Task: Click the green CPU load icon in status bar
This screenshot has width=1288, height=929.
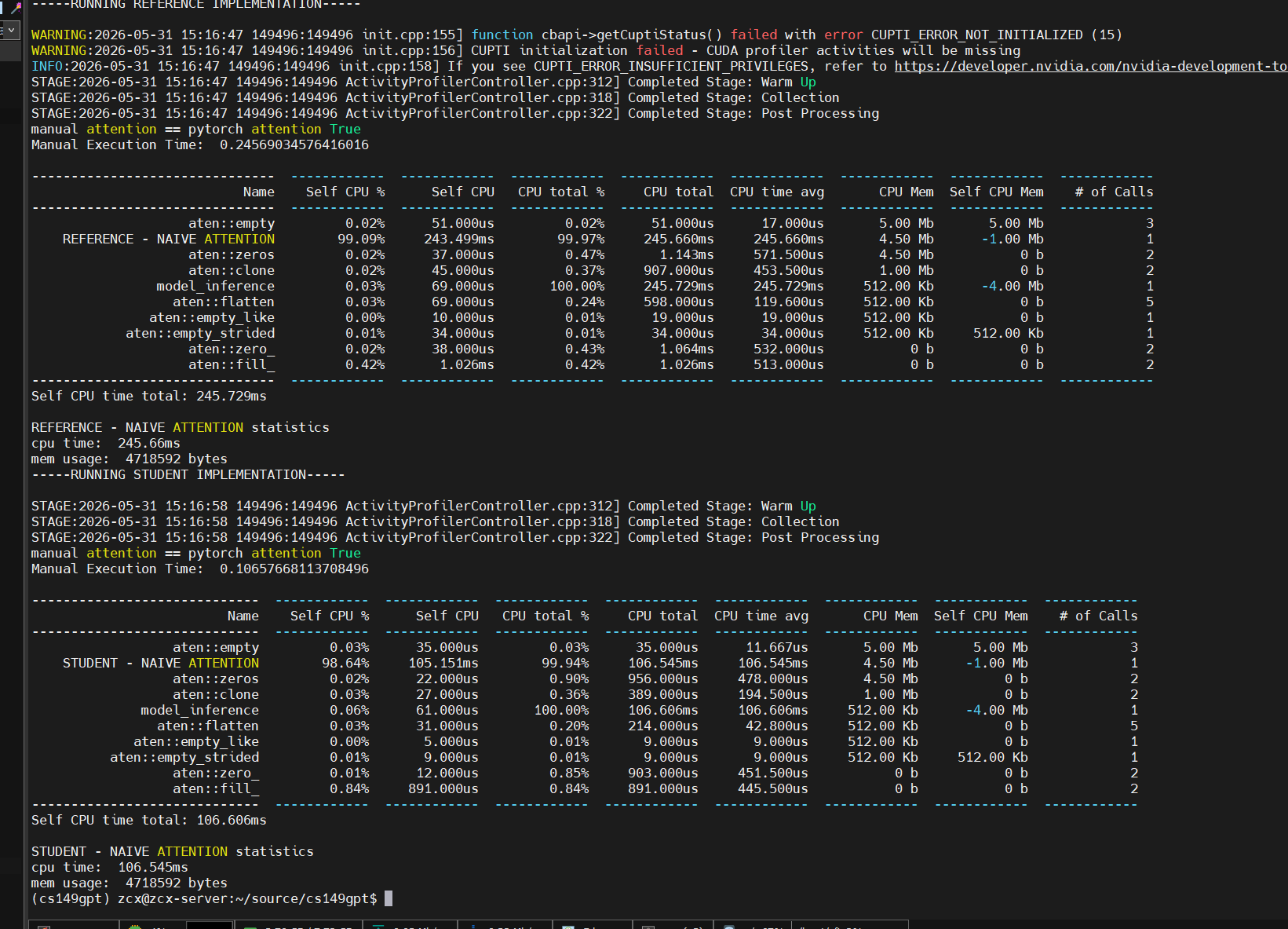Action: (135, 927)
